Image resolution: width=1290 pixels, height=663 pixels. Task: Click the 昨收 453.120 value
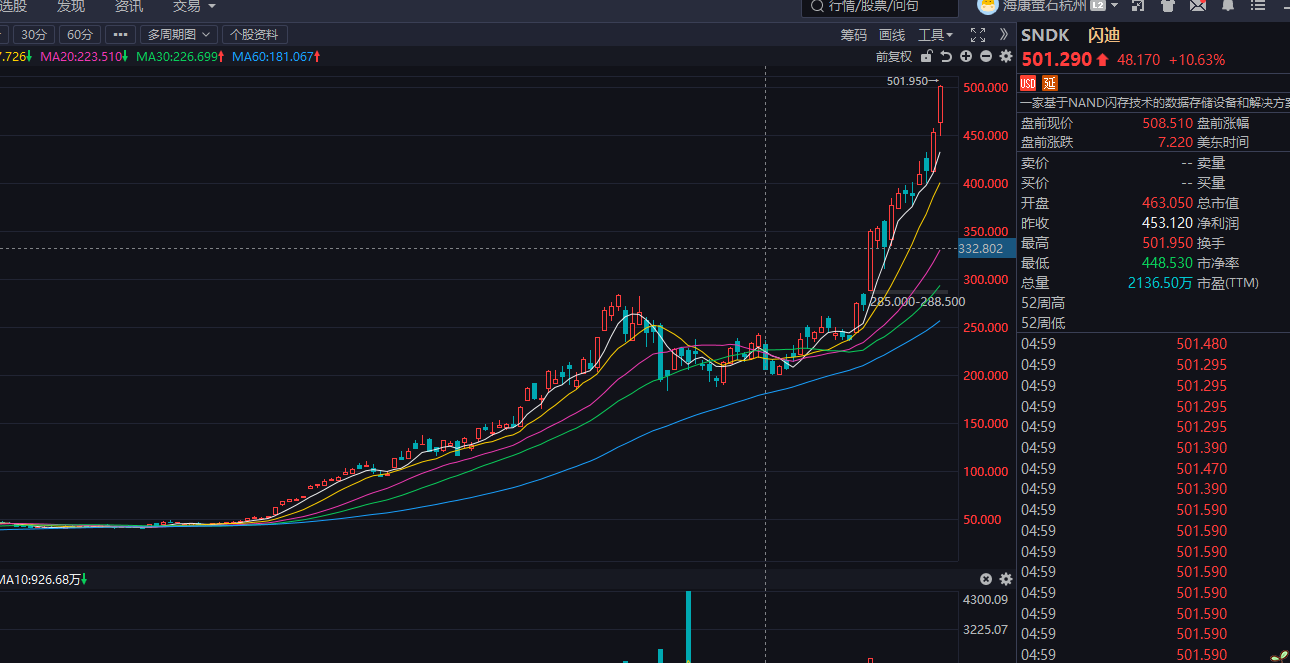coord(1167,223)
